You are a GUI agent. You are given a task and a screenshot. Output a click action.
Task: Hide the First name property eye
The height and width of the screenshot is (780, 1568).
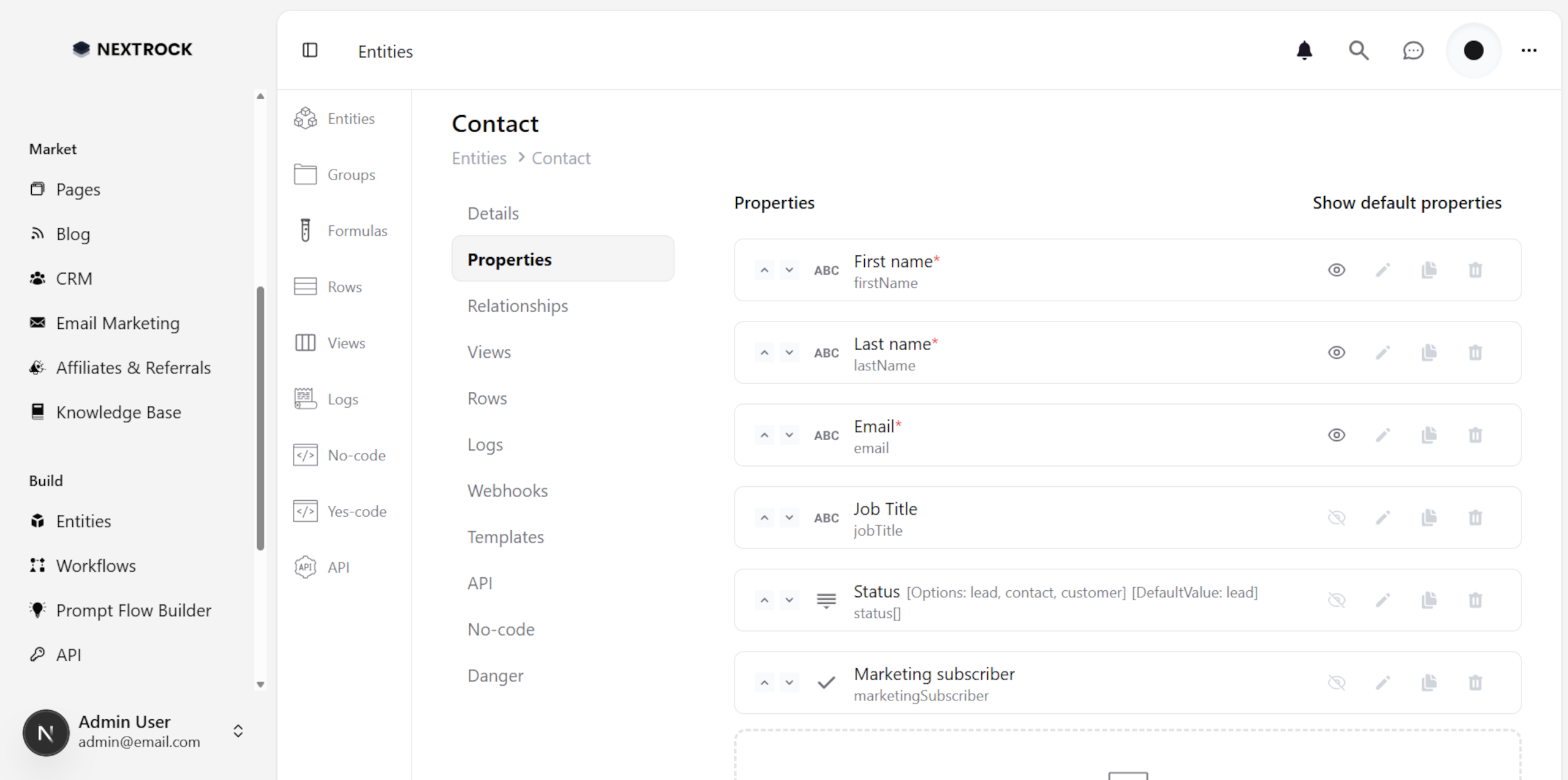pos(1336,270)
